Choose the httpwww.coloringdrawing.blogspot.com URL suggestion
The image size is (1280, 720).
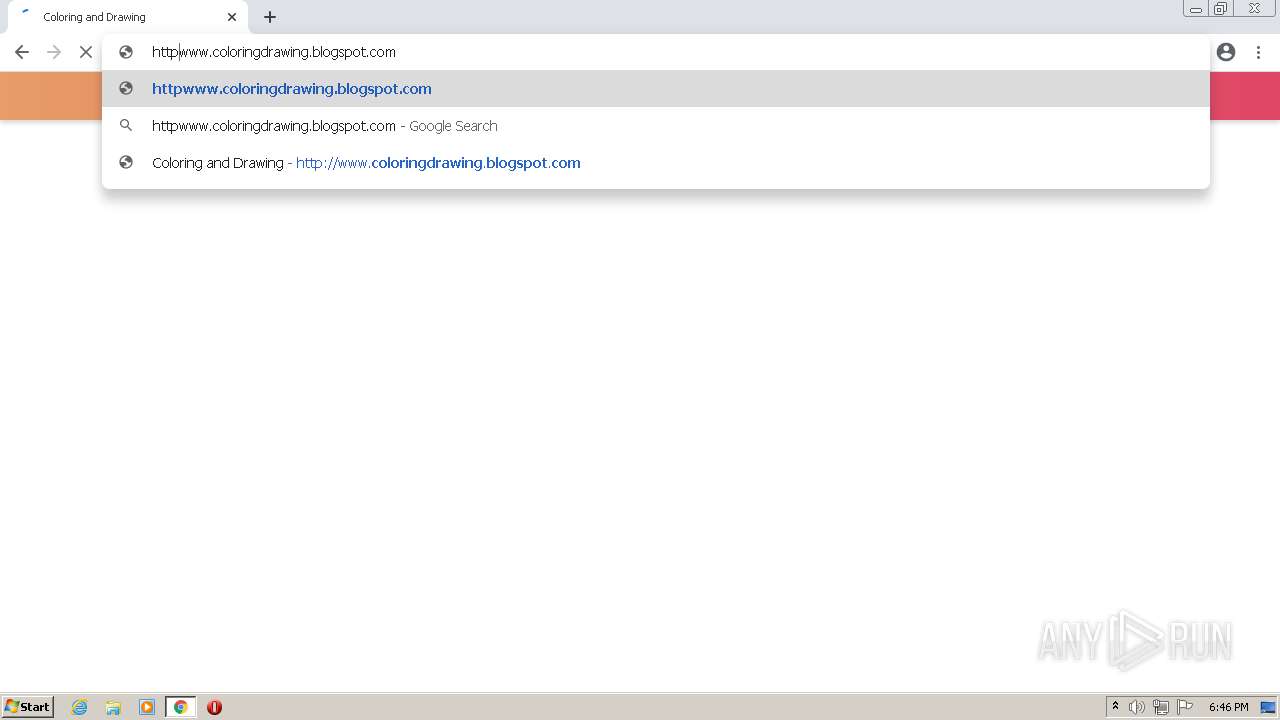[x=656, y=89]
